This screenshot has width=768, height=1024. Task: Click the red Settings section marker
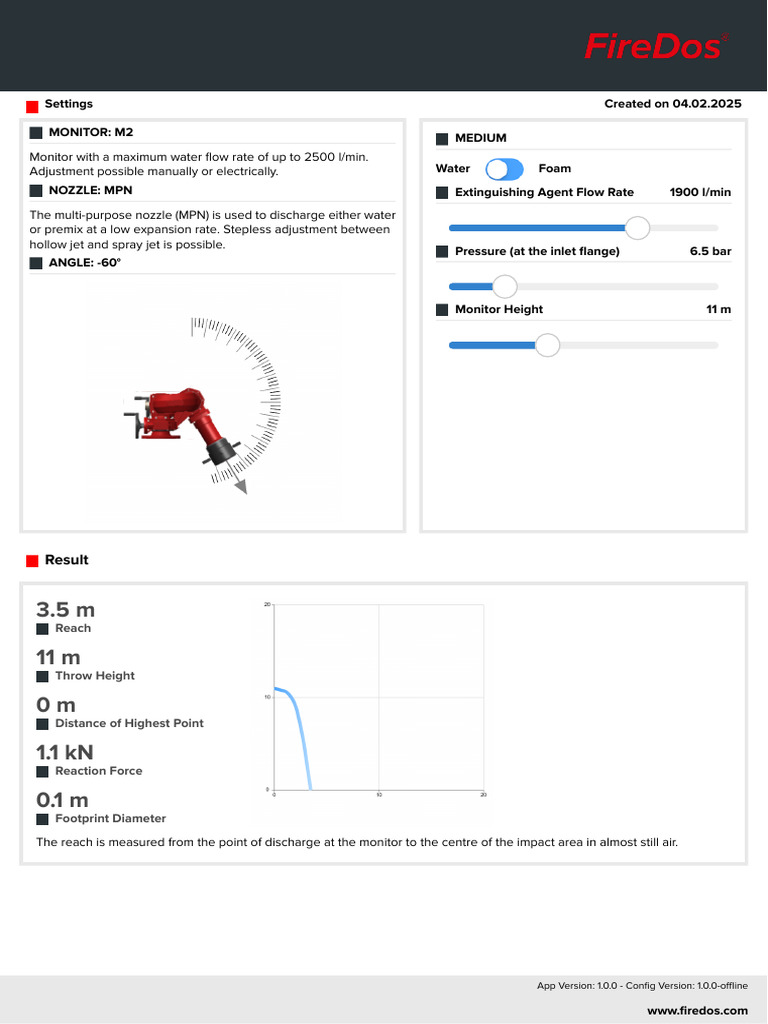32,105
